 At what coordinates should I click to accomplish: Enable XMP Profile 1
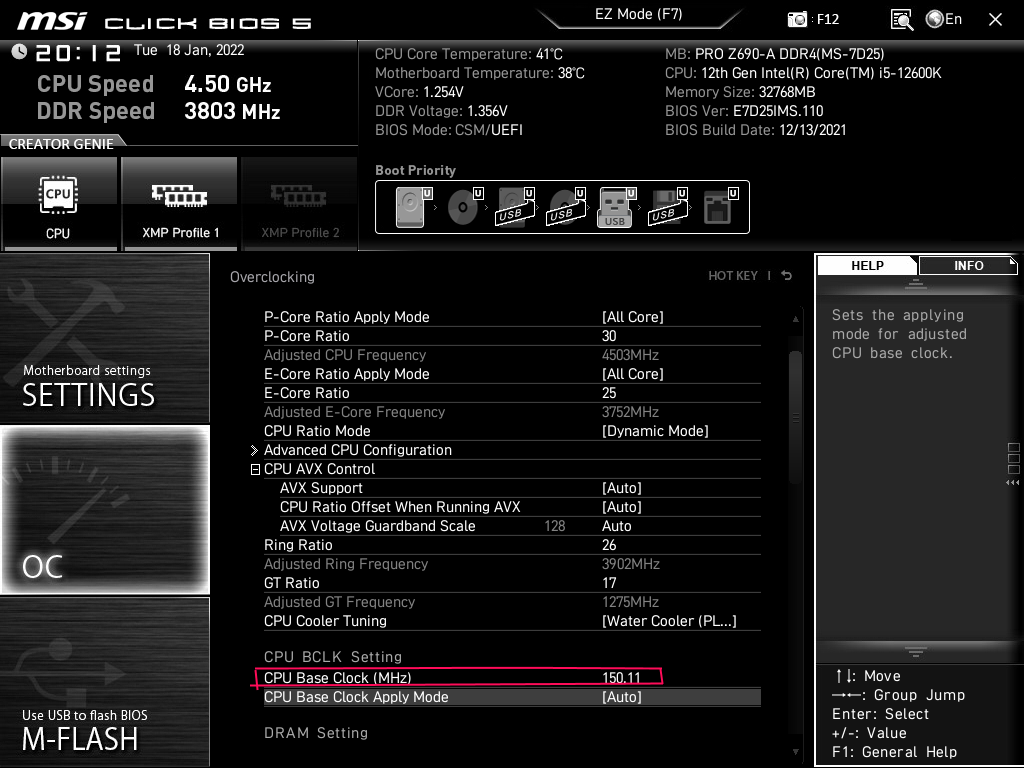180,204
